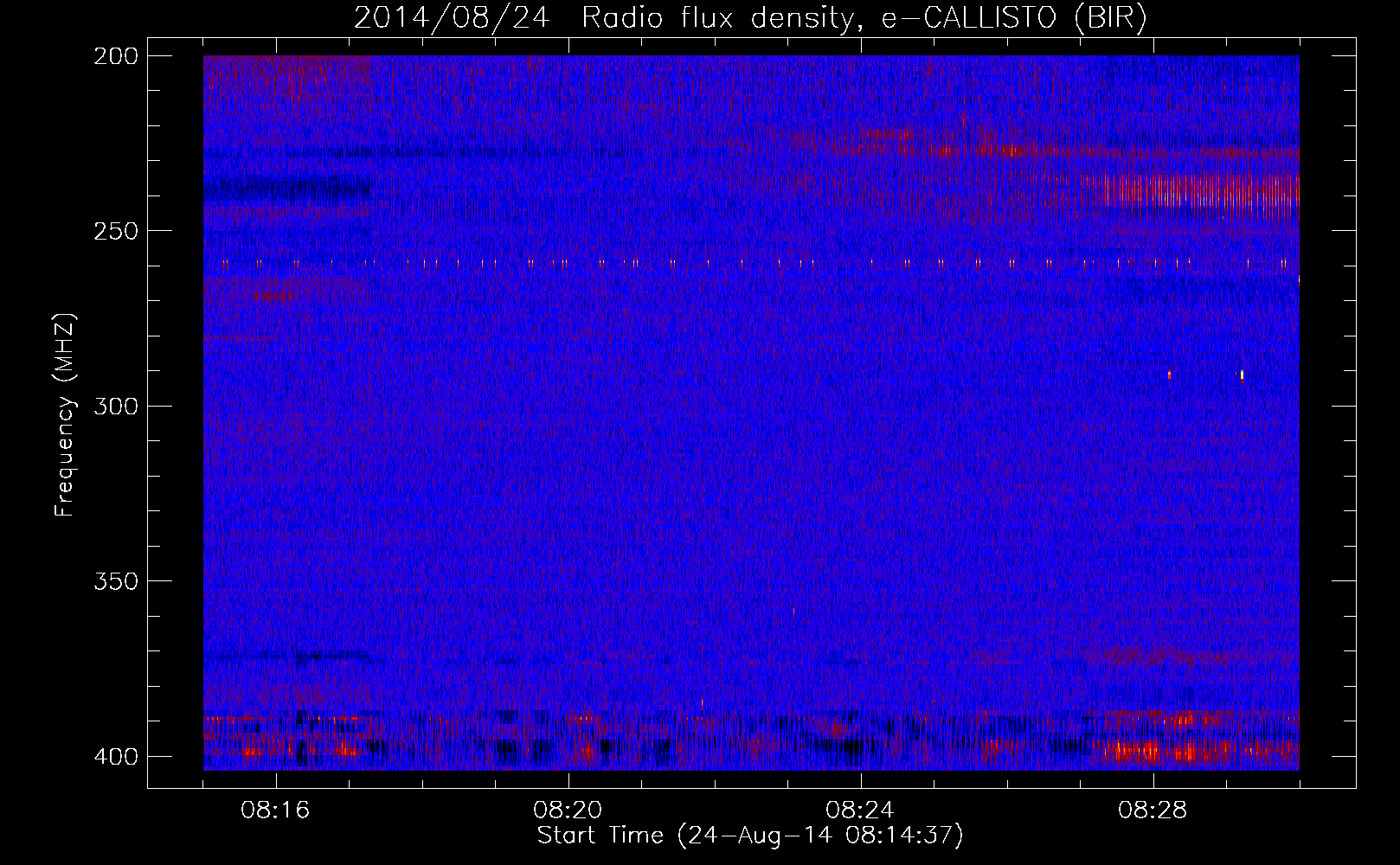The width and height of the screenshot is (1400, 865).
Task: Click the "Start Time (24-Aug-14 08:14:37)" label
Action: [749, 836]
